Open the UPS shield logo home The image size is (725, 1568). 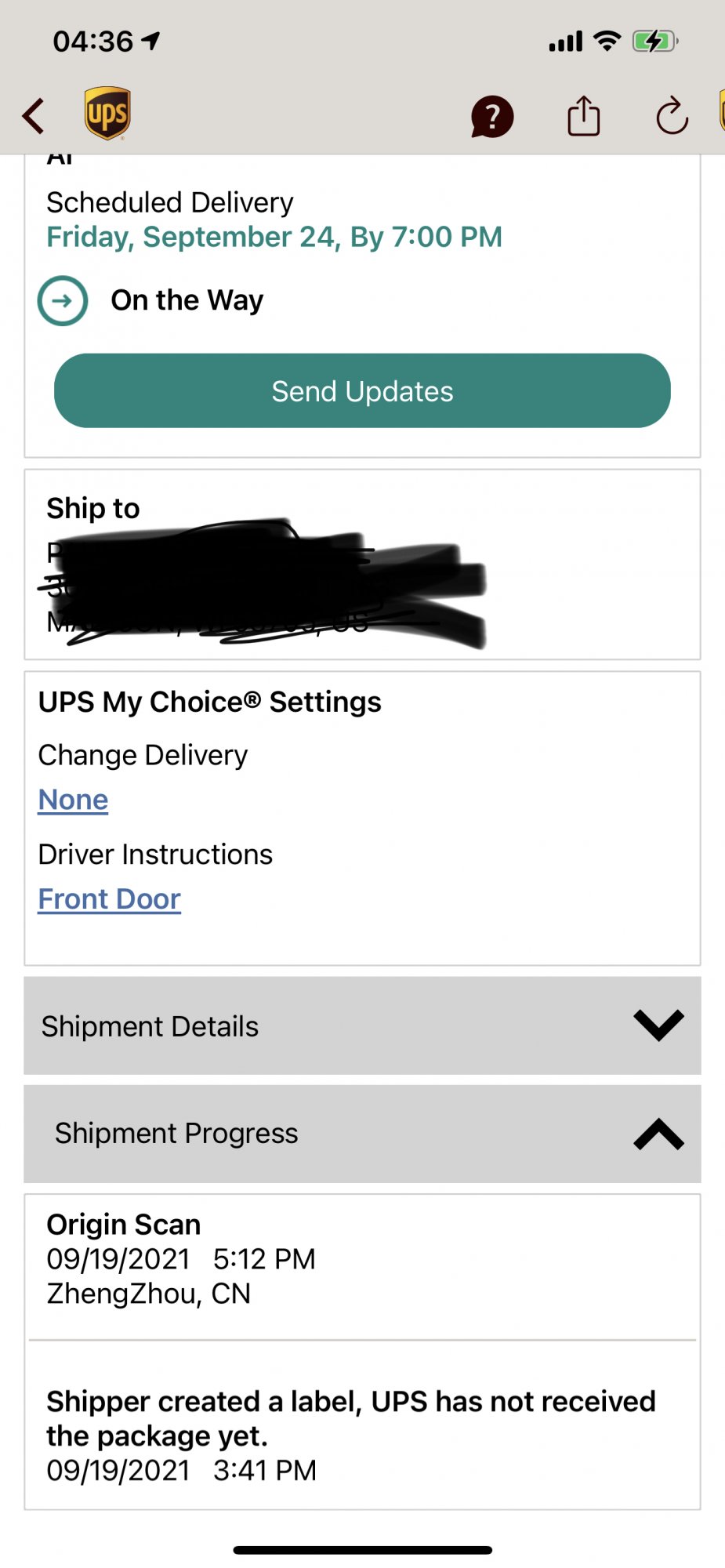coord(107,114)
